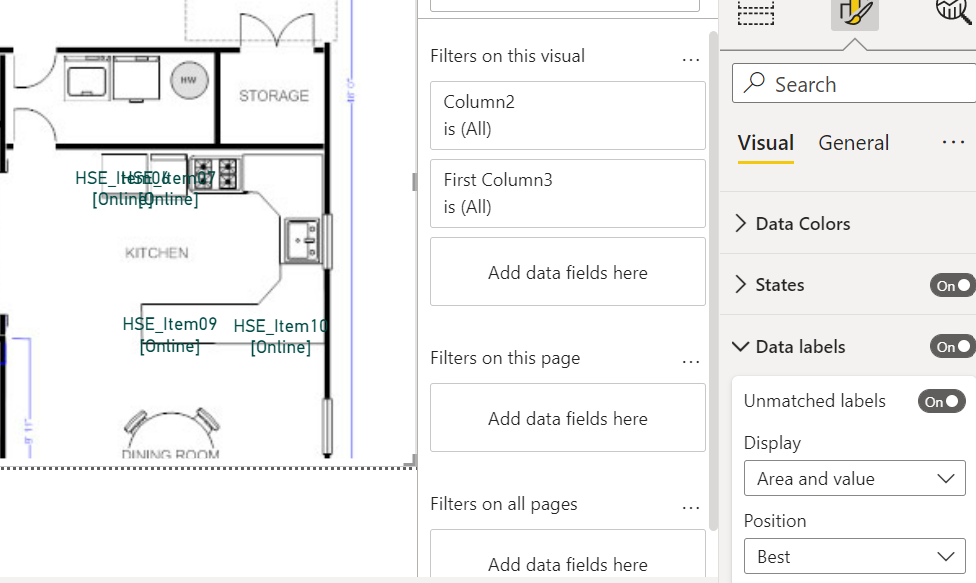Image resolution: width=976 pixels, height=583 pixels.
Task: Click the DINING ROOM label on floor plan
Action: click(171, 454)
